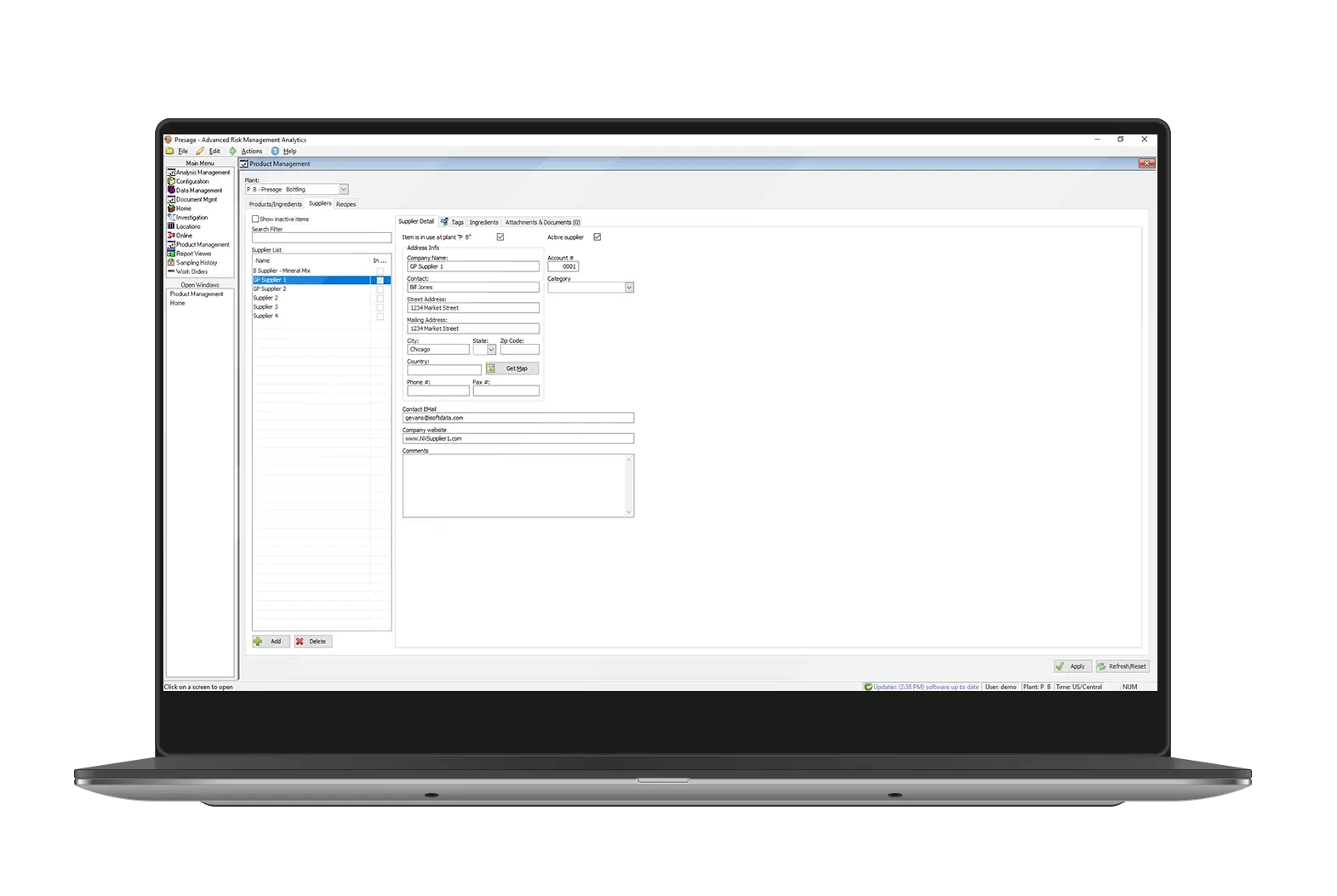Click Comments box scroll down arrow
The height and width of the screenshot is (896, 1337).
pyautogui.click(x=629, y=512)
